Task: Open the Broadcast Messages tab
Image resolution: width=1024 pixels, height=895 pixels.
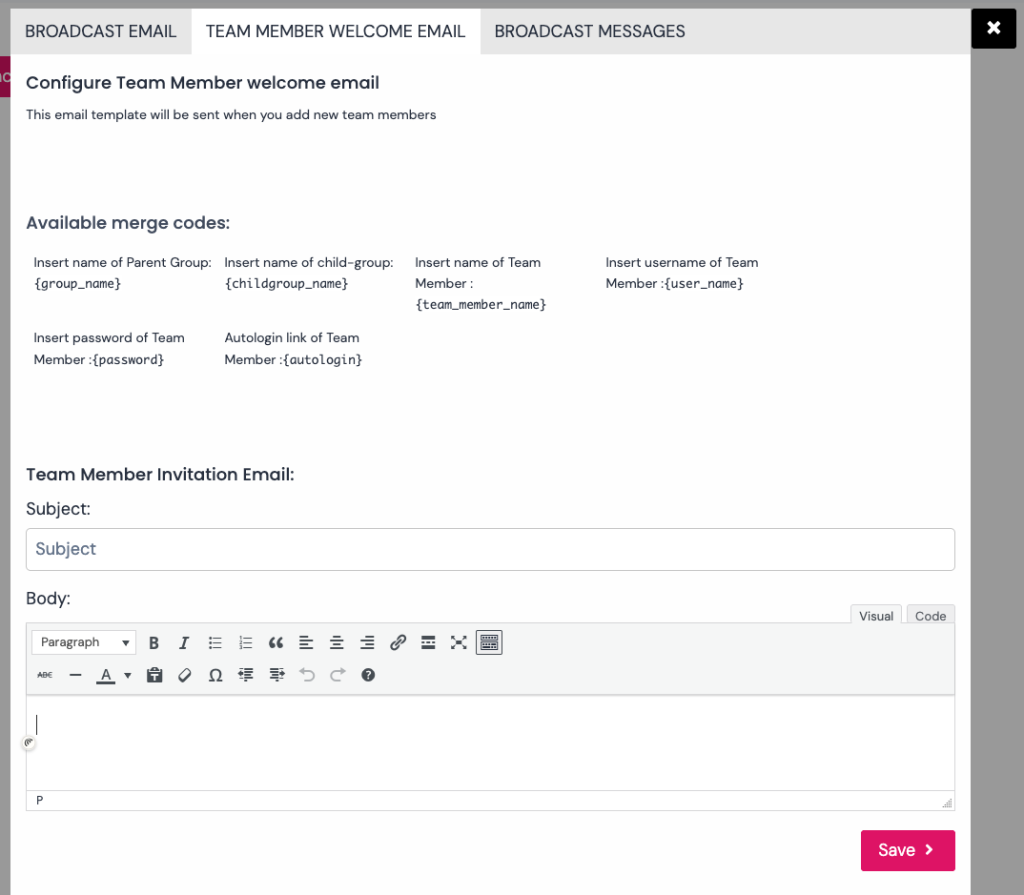Action: point(590,31)
